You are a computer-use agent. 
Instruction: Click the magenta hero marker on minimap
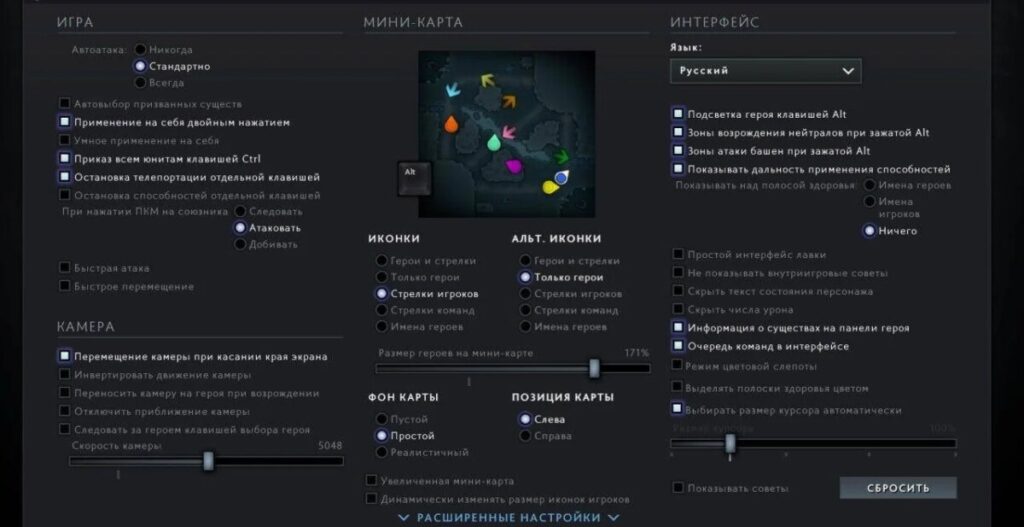point(514,166)
